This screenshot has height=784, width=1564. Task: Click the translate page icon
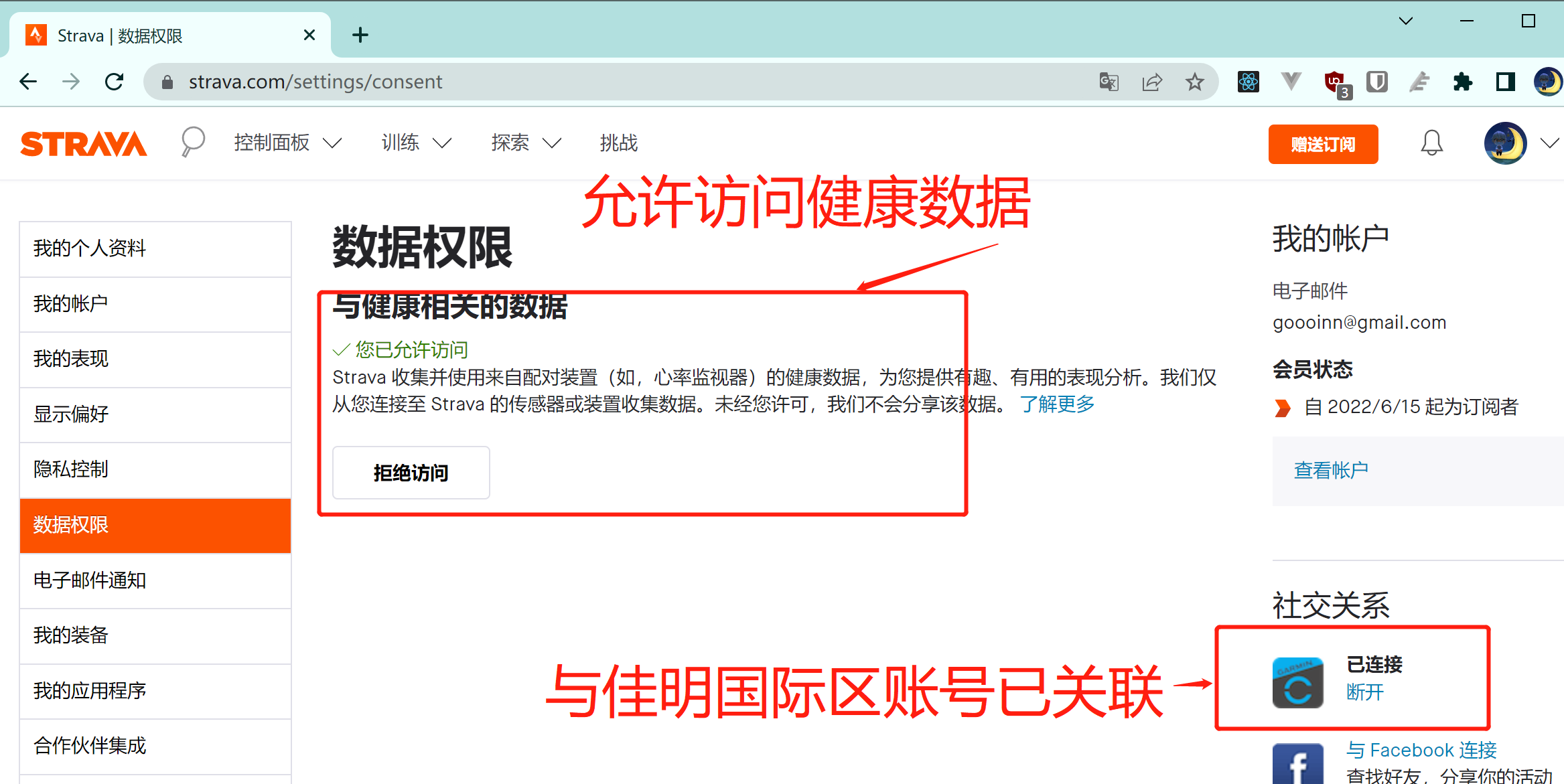pos(1109,82)
